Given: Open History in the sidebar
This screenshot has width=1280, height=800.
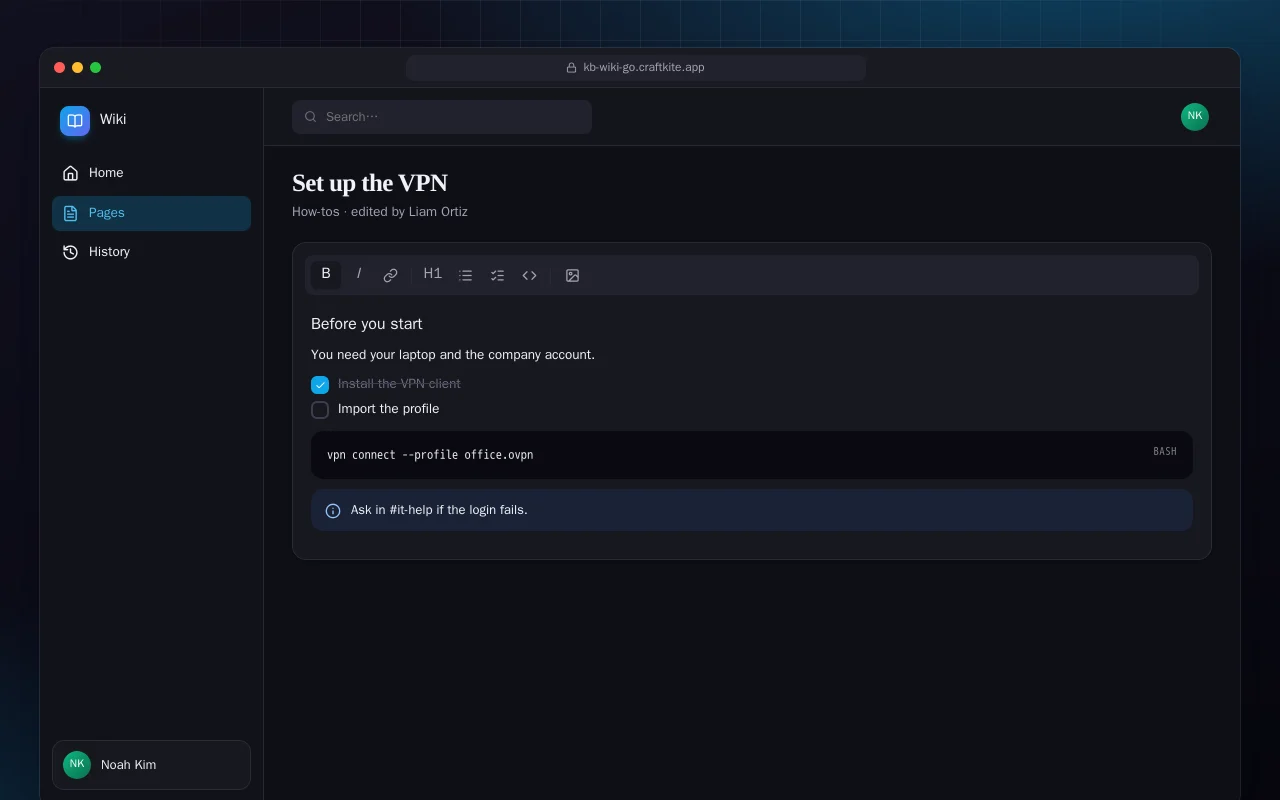Looking at the screenshot, I should [x=151, y=252].
